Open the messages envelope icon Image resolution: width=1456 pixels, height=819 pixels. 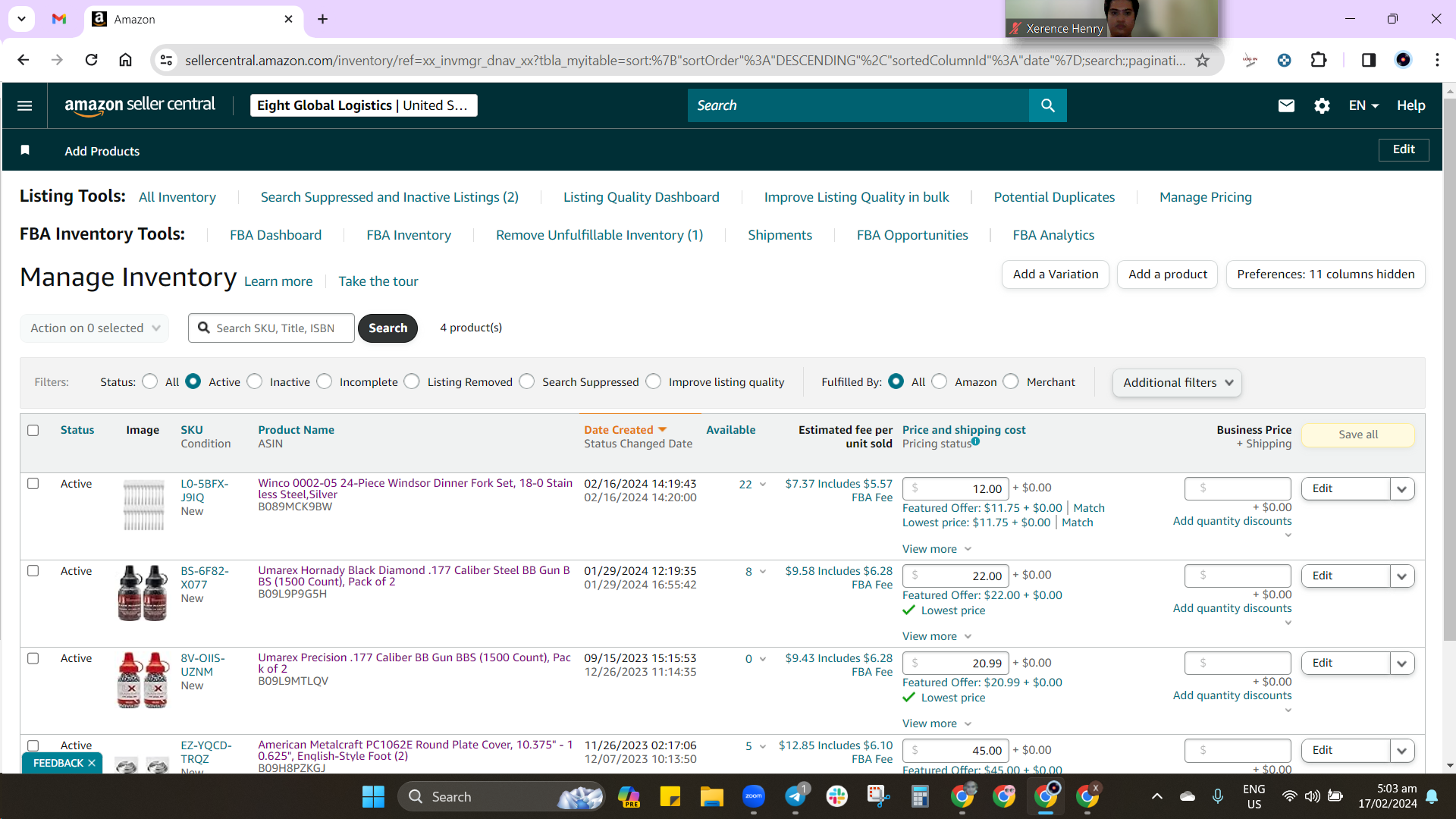pyautogui.click(x=1286, y=105)
